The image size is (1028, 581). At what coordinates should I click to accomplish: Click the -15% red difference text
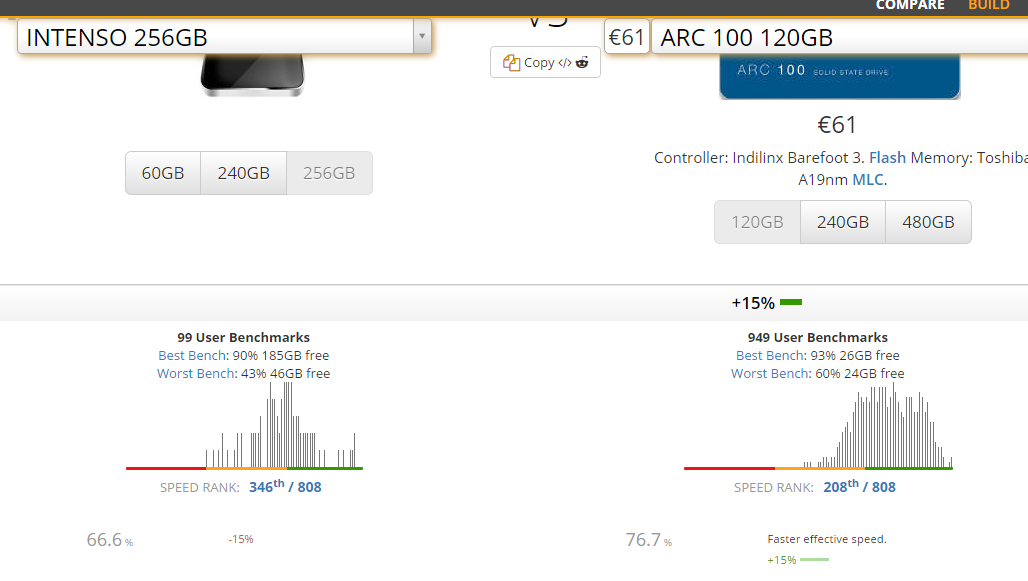[241, 539]
